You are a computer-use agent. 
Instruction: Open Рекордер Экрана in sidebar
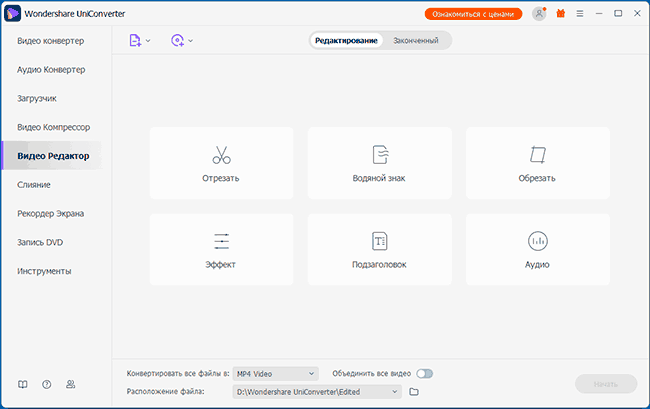click(x=51, y=213)
